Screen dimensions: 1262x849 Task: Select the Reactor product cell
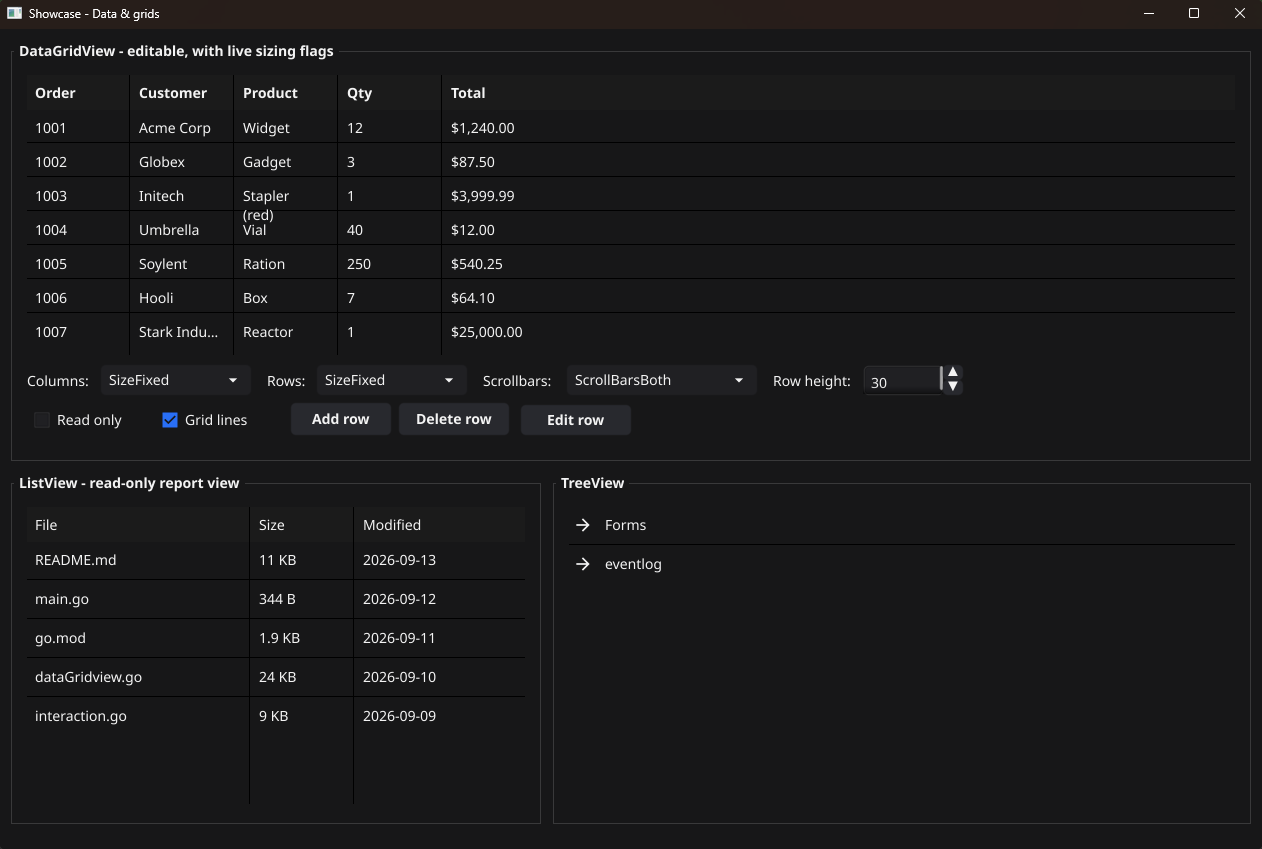pyautogui.click(x=286, y=332)
